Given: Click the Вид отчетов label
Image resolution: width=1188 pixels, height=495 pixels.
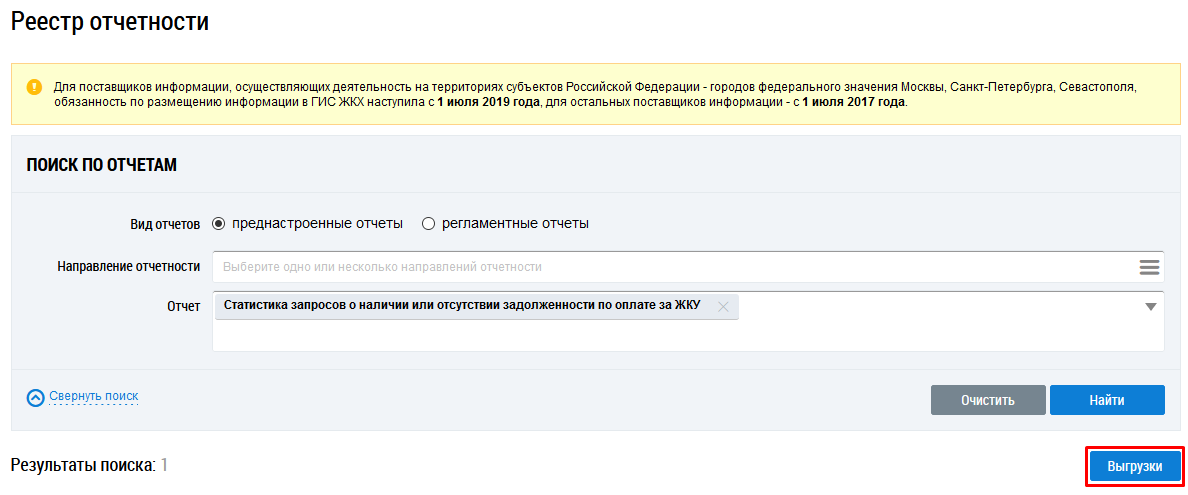Looking at the screenshot, I should [x=165, y=224].
